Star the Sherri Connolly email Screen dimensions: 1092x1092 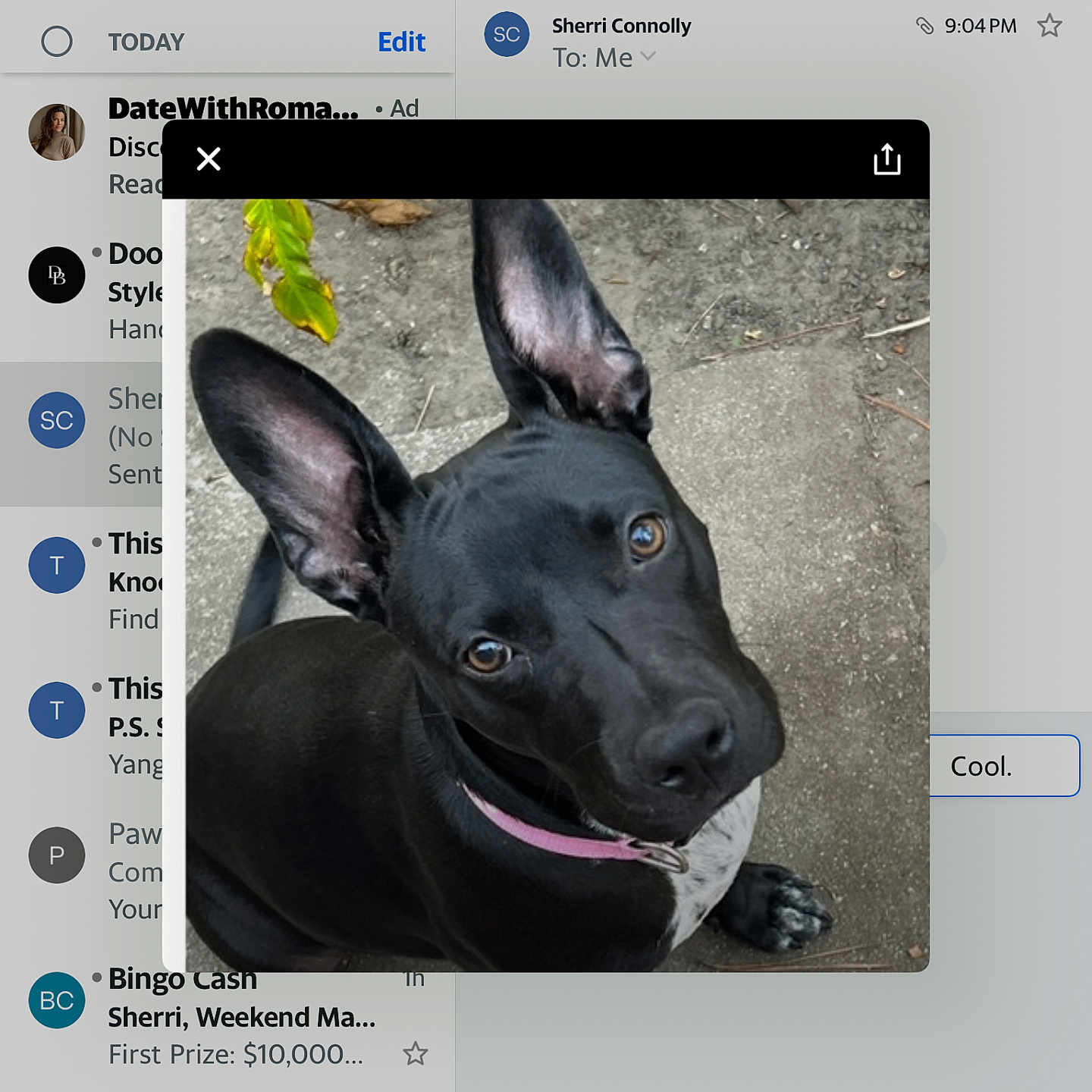click(x=1050, y=26)
